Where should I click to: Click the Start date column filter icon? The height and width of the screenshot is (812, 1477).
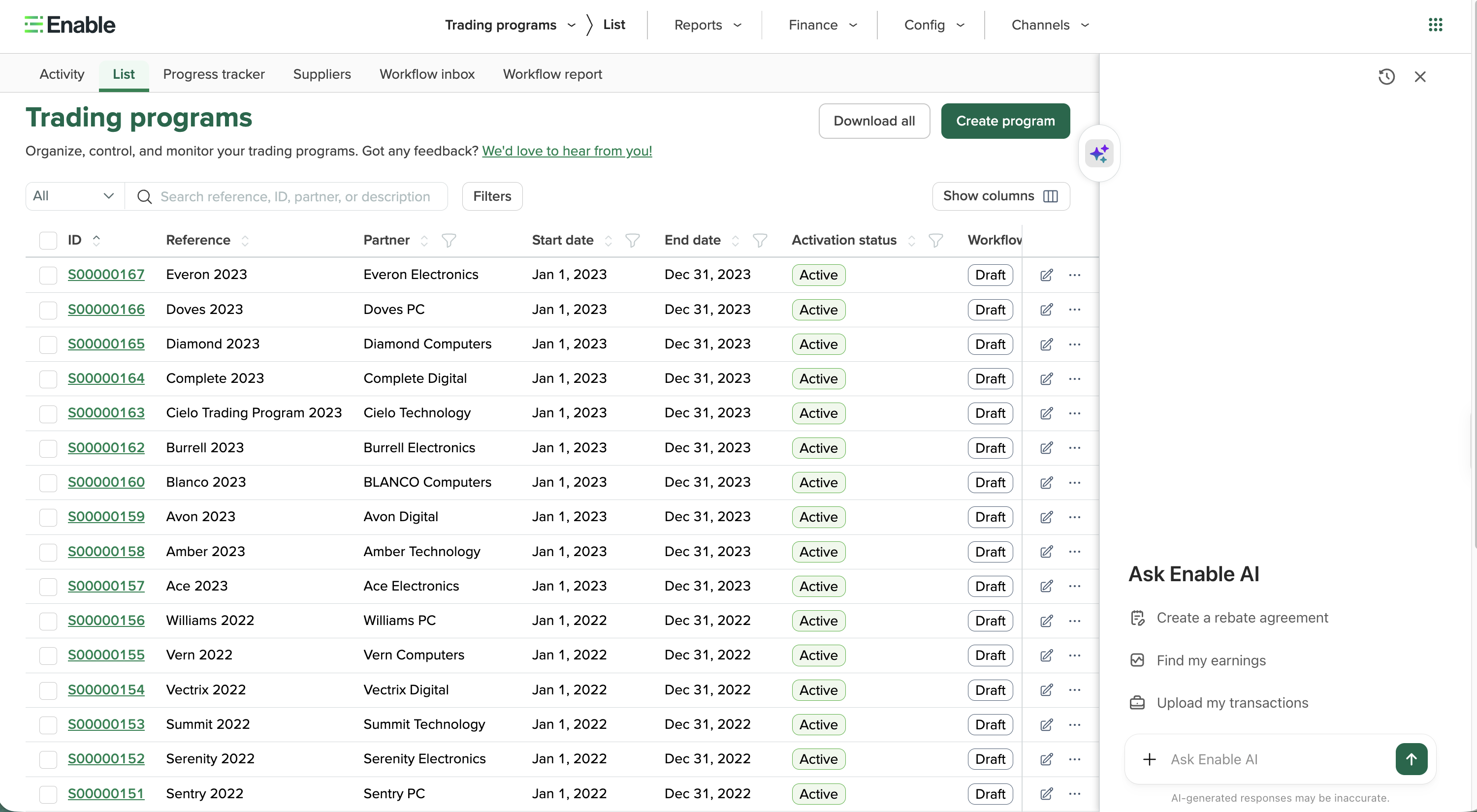click(633, 240)
